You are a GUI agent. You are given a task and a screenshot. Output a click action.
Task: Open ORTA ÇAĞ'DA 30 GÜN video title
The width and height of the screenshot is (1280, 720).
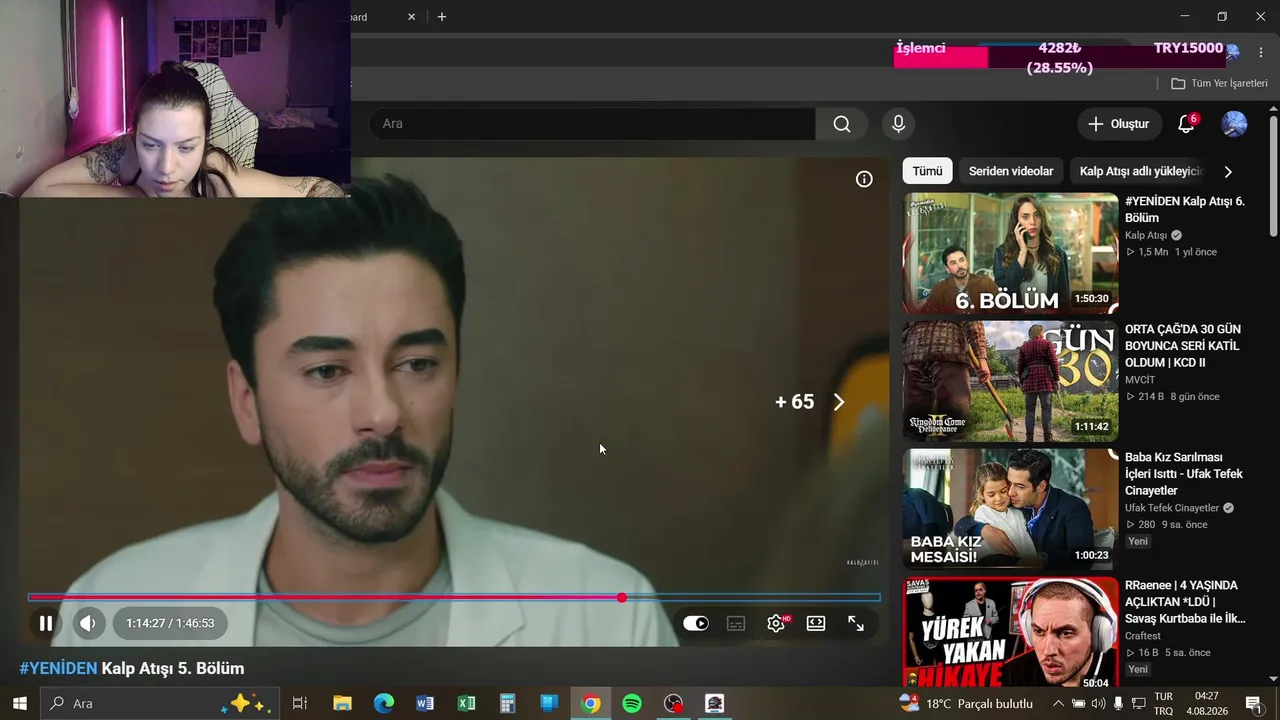point(1183,346)
